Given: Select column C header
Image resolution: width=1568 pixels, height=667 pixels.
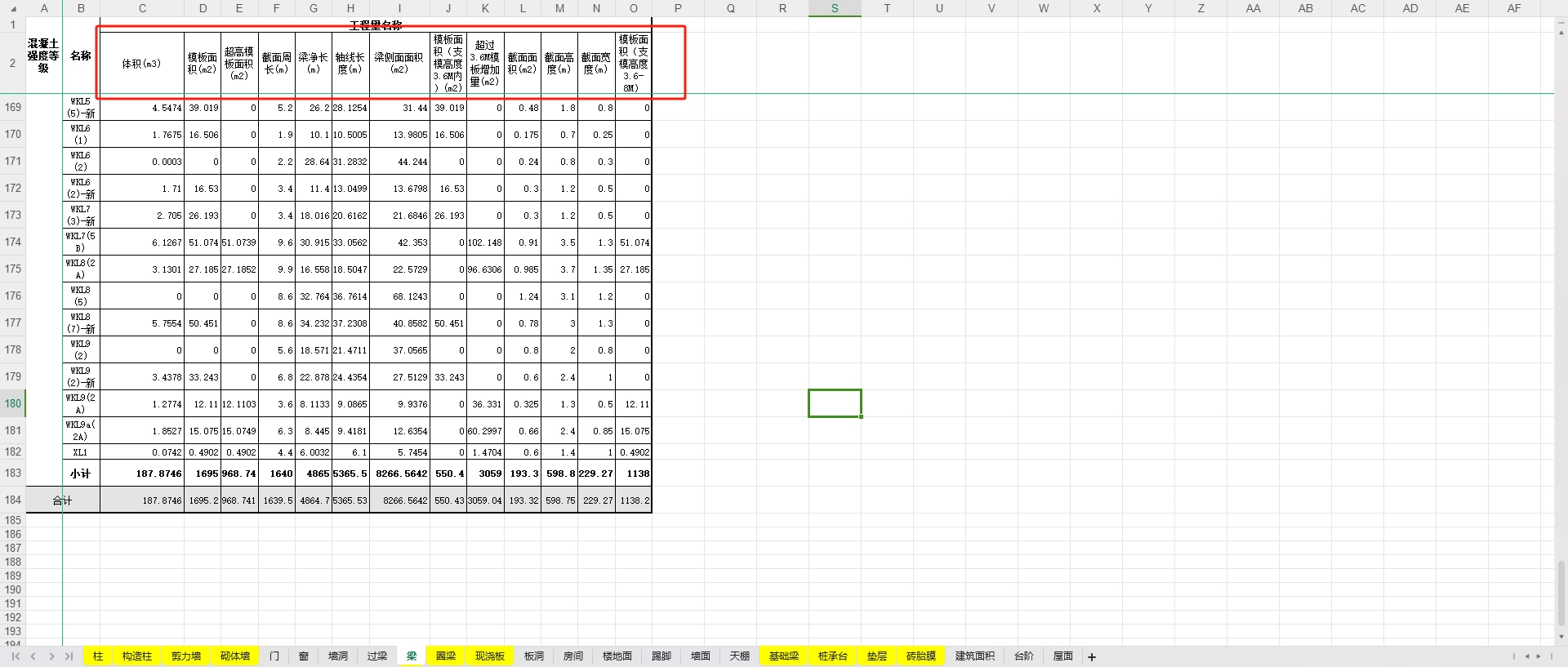Looking at the screenshot, I should click(142, 8).
